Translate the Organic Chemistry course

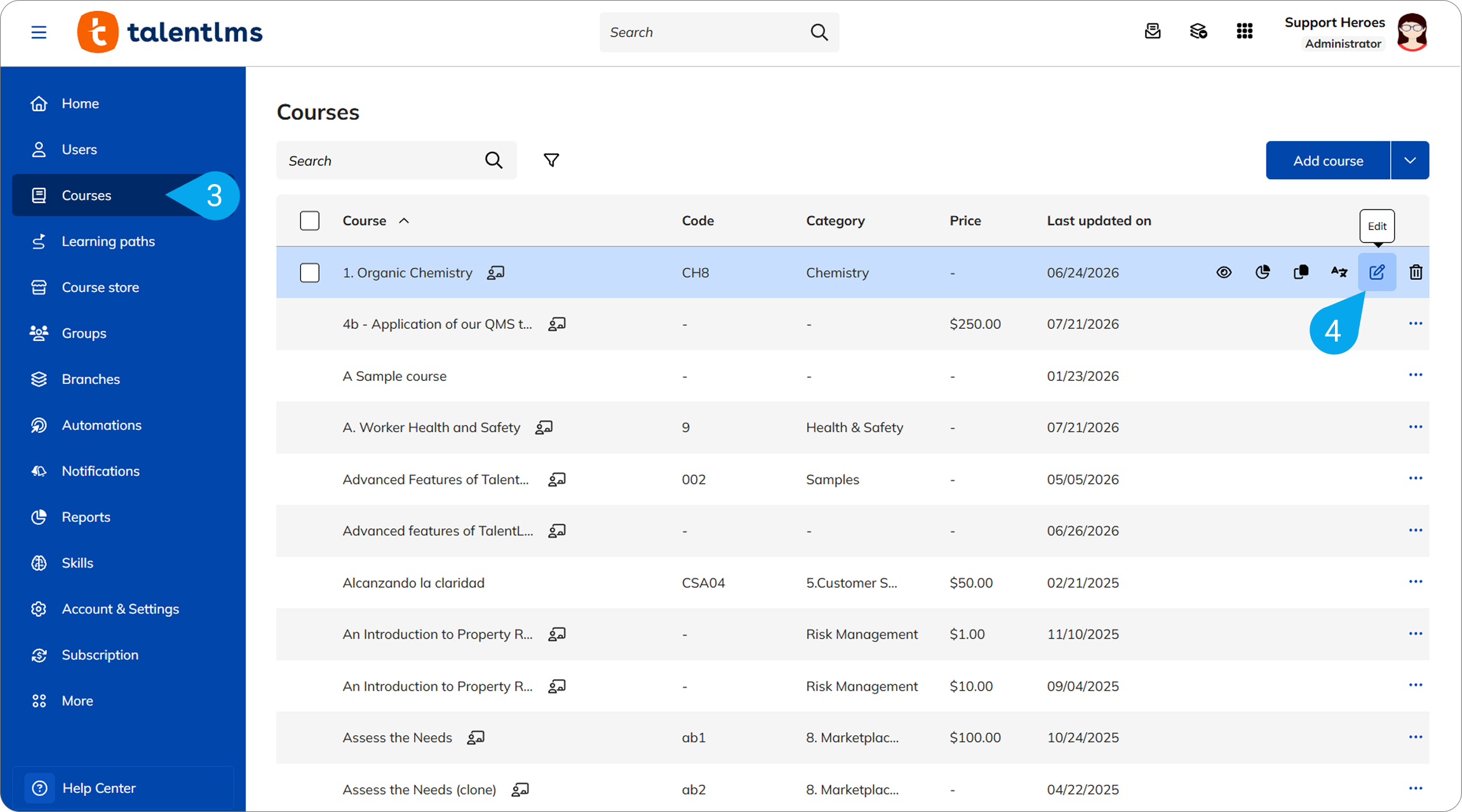(x=1339, y=272)
